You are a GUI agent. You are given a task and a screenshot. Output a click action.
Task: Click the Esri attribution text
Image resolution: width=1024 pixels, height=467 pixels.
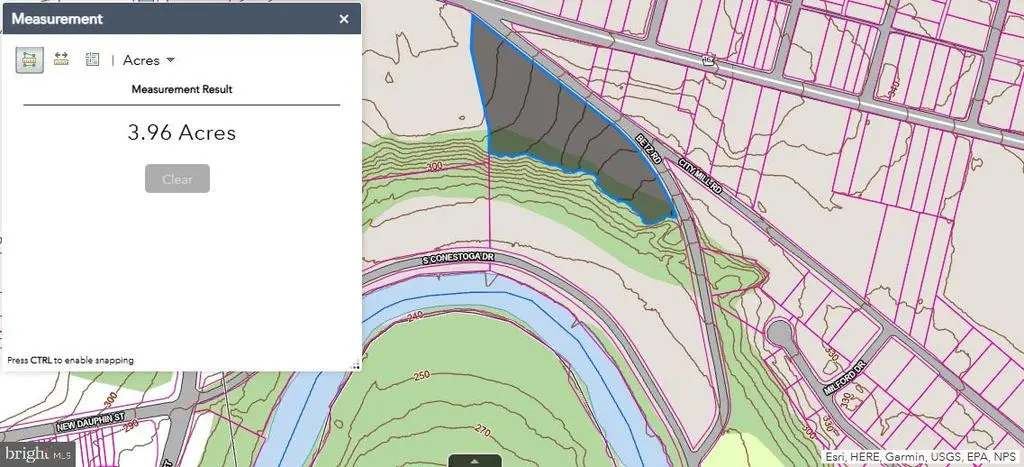click(x=919, y=457)
